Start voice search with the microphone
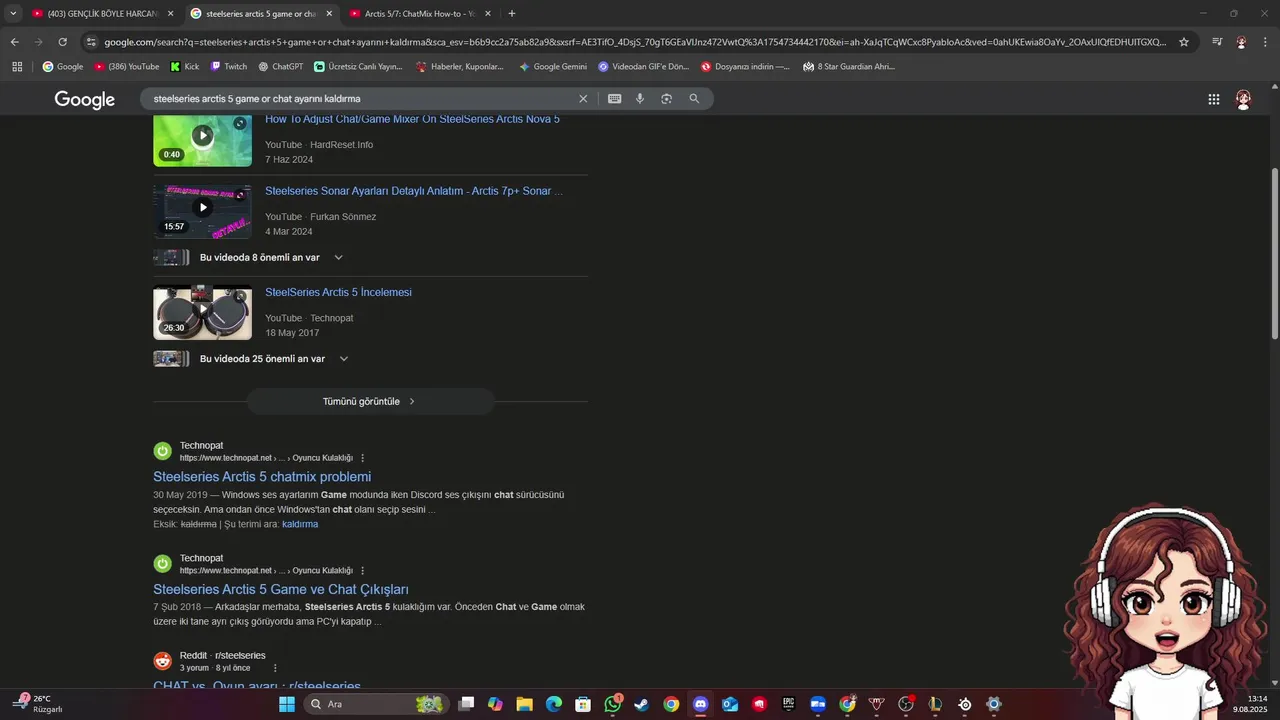The height and width of the screenshot is (720, 1280). click(640, 99)
